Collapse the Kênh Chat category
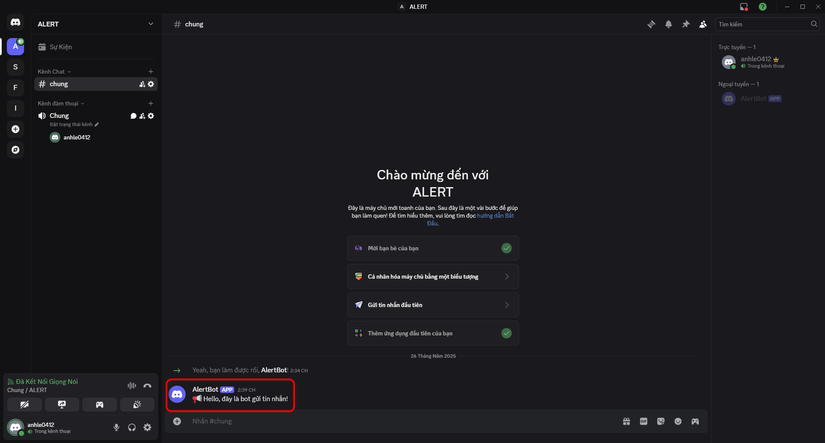 [54, 72]
